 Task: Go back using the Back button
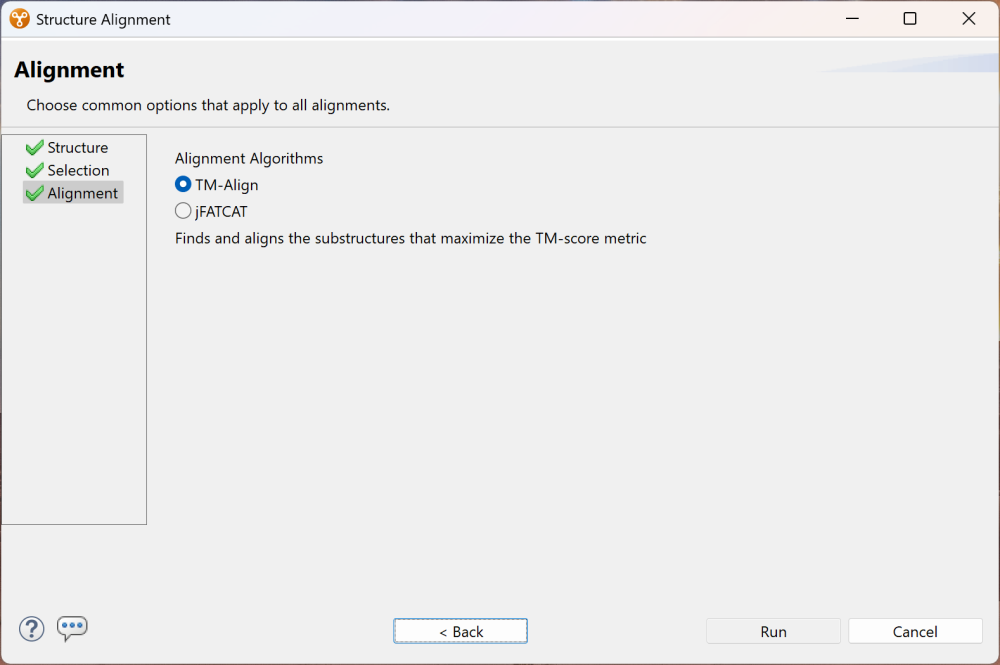(x=460, y=630)
